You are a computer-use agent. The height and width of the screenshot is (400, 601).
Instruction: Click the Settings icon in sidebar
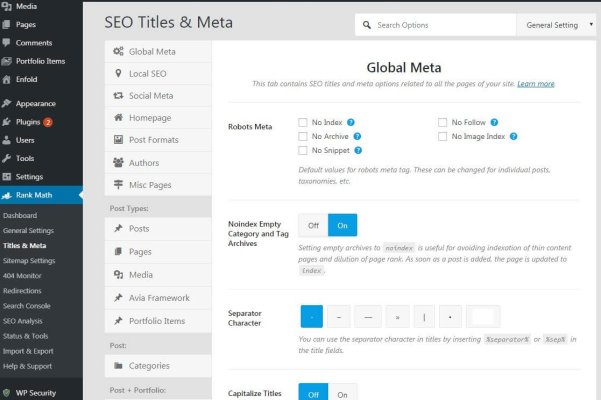coord(7,177)
